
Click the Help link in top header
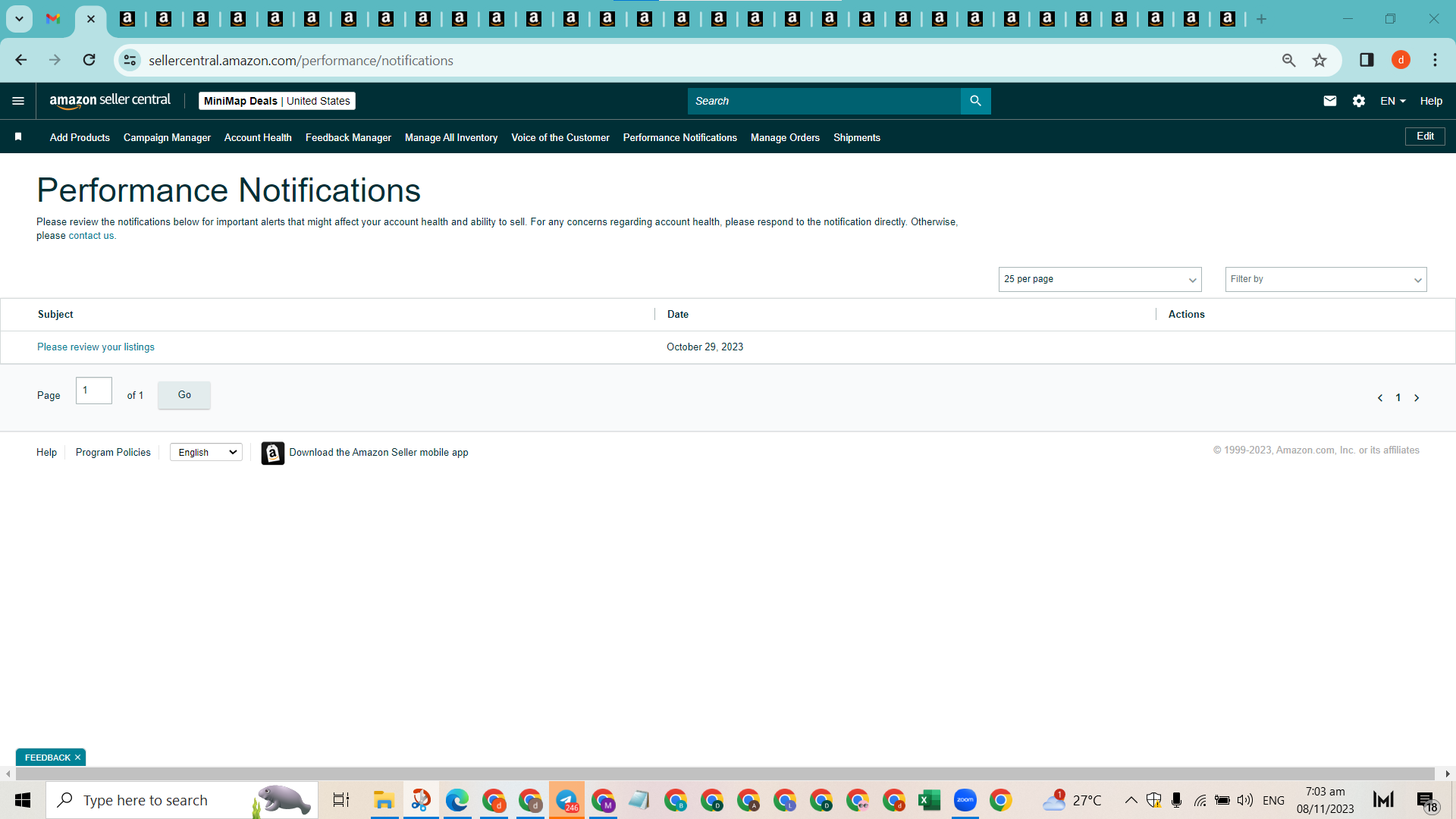1431,101
